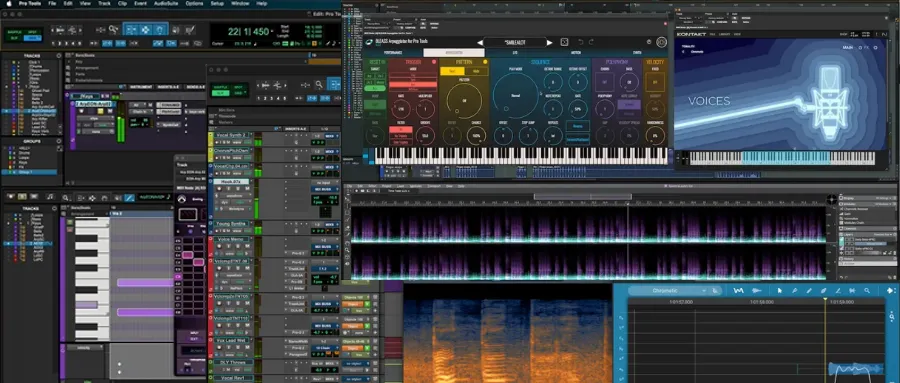Click the Forward/Backward button in Sequence section

coord(577,140)
